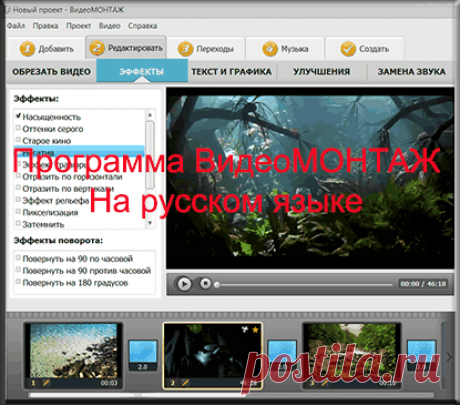Image resolution: width=460 pixels, height=405 pixels.
Task: Open the Музыка step tab
Action: pyautogui.click(x=285, y=49)
